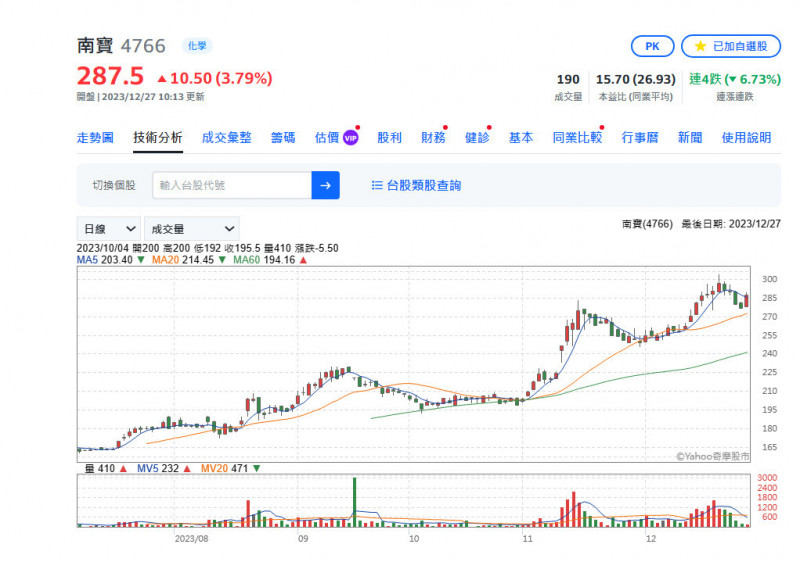This screenshot has width=800, height=562.
Task: Click the 11 month axis label
Action: point(528,539)
